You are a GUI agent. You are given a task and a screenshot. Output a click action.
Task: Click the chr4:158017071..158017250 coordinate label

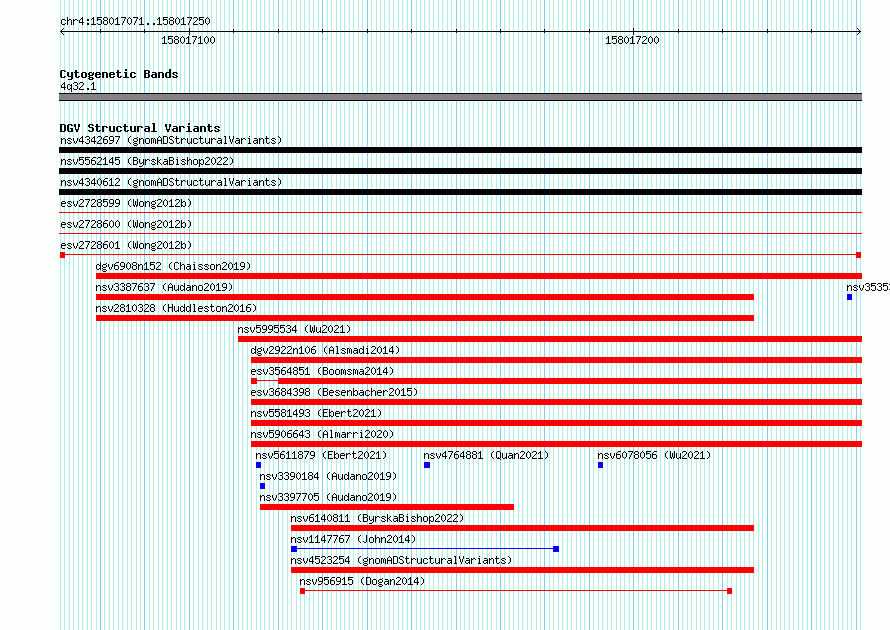pos(135,21)
